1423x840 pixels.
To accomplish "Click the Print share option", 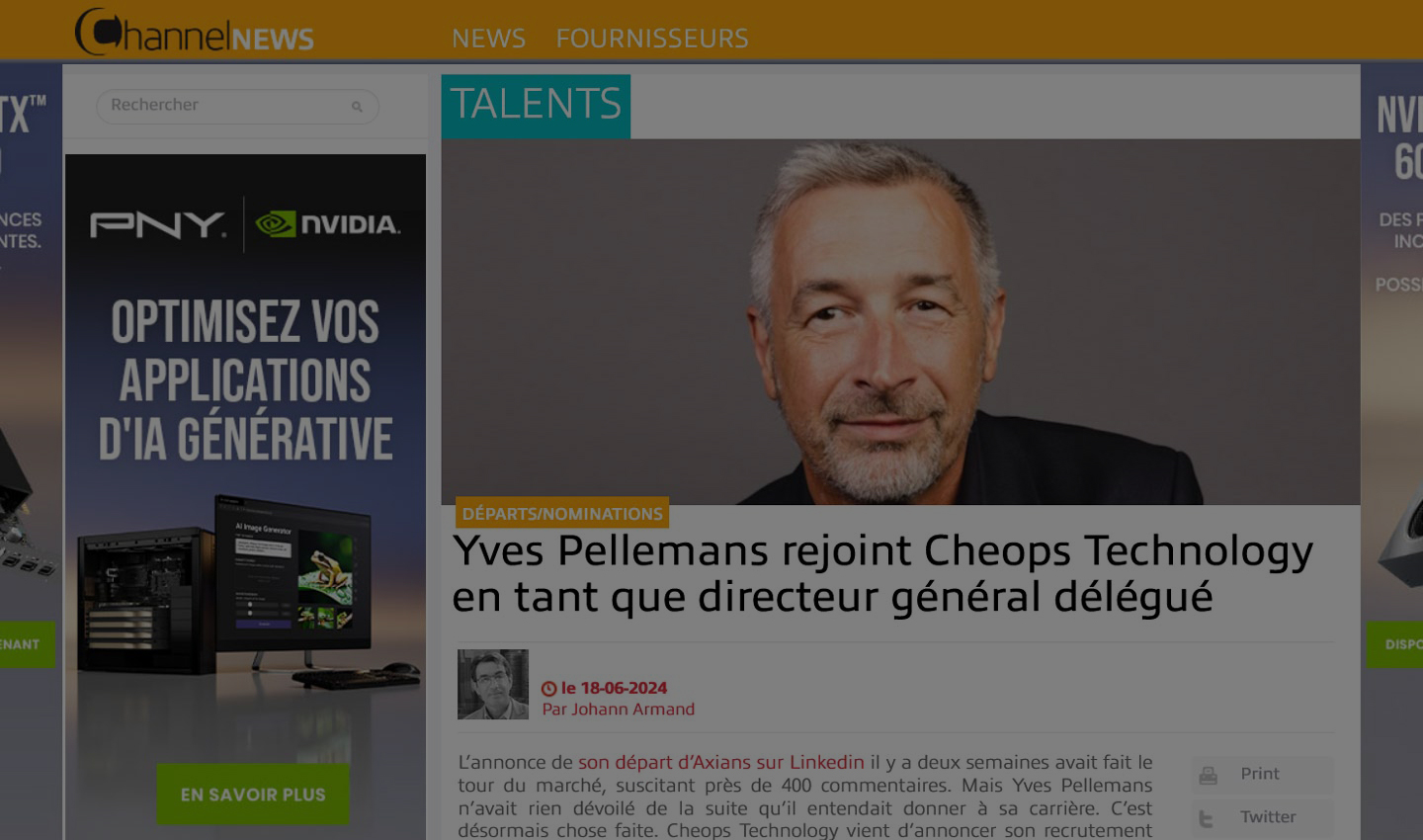I will click(x=1262, y=774).
